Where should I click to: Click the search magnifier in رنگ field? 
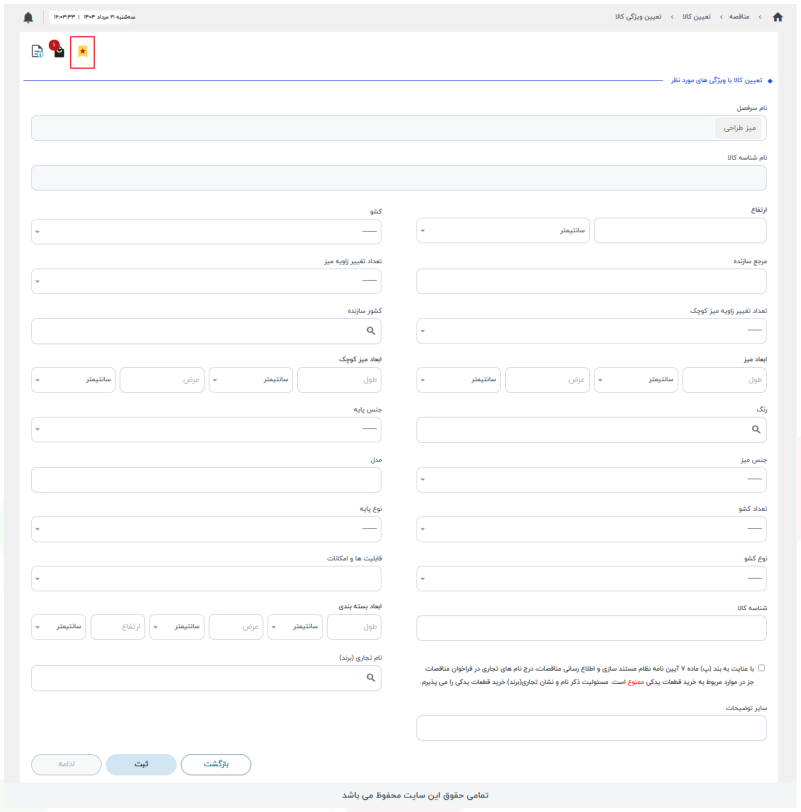[x=756, y=429]
